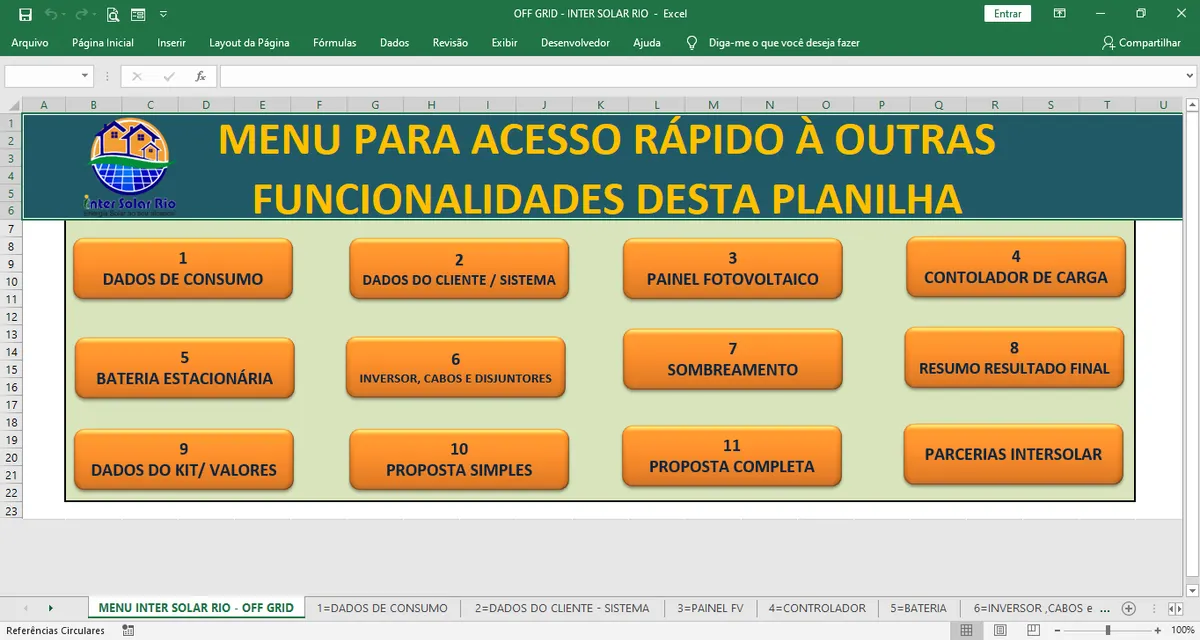The height and width of the screenshot is (640, 1200).
Task: Click the 11 PROPOSTA COMPLETA button
Action: pos(731,456)
